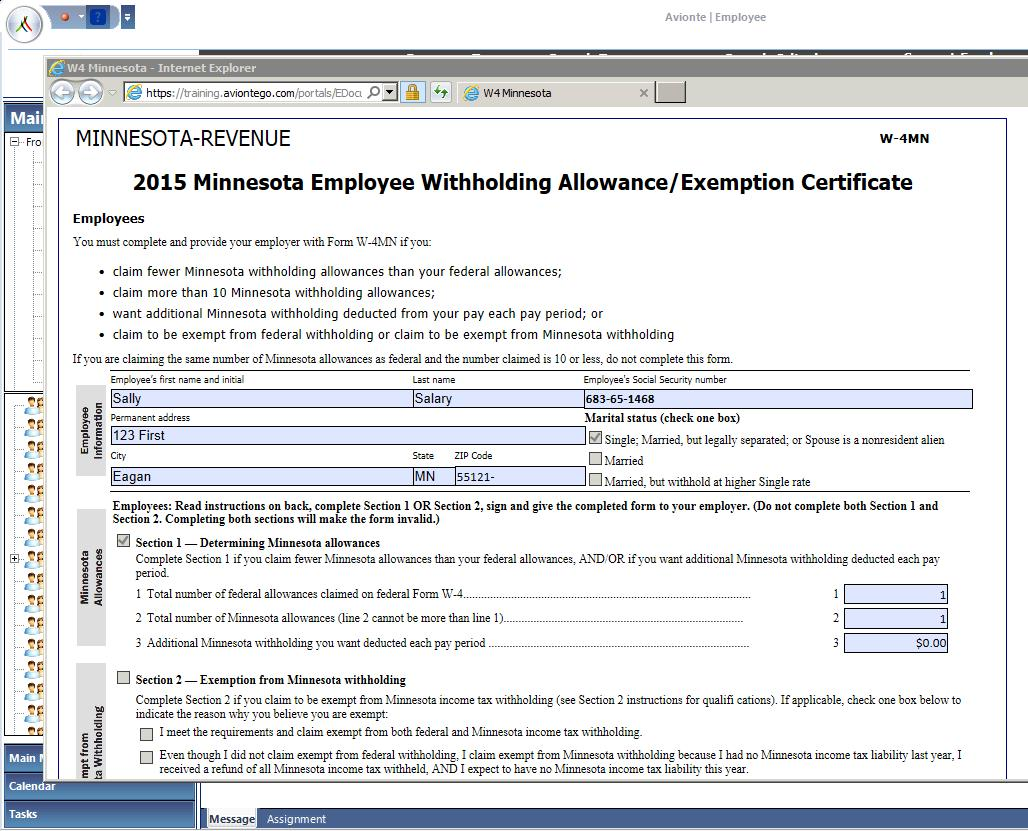Go back in Internet Explorer
The width and height of the screenshot is (1028, 831).
pyautogui.click(x=63, y=92)
